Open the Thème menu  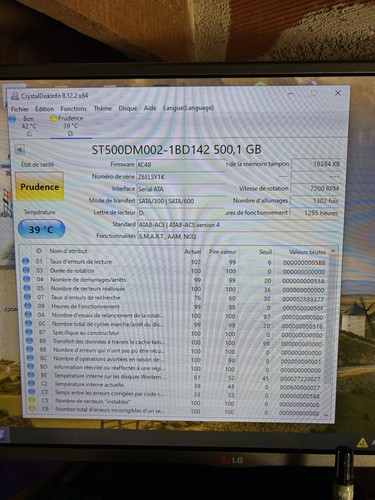103,108
